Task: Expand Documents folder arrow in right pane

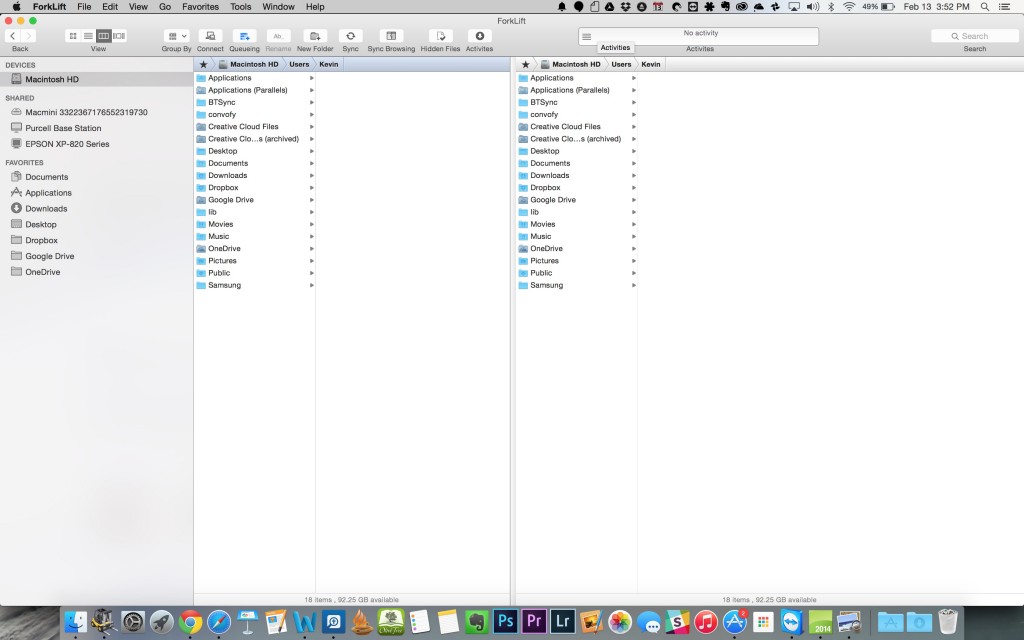Action: tap(633, 163)
